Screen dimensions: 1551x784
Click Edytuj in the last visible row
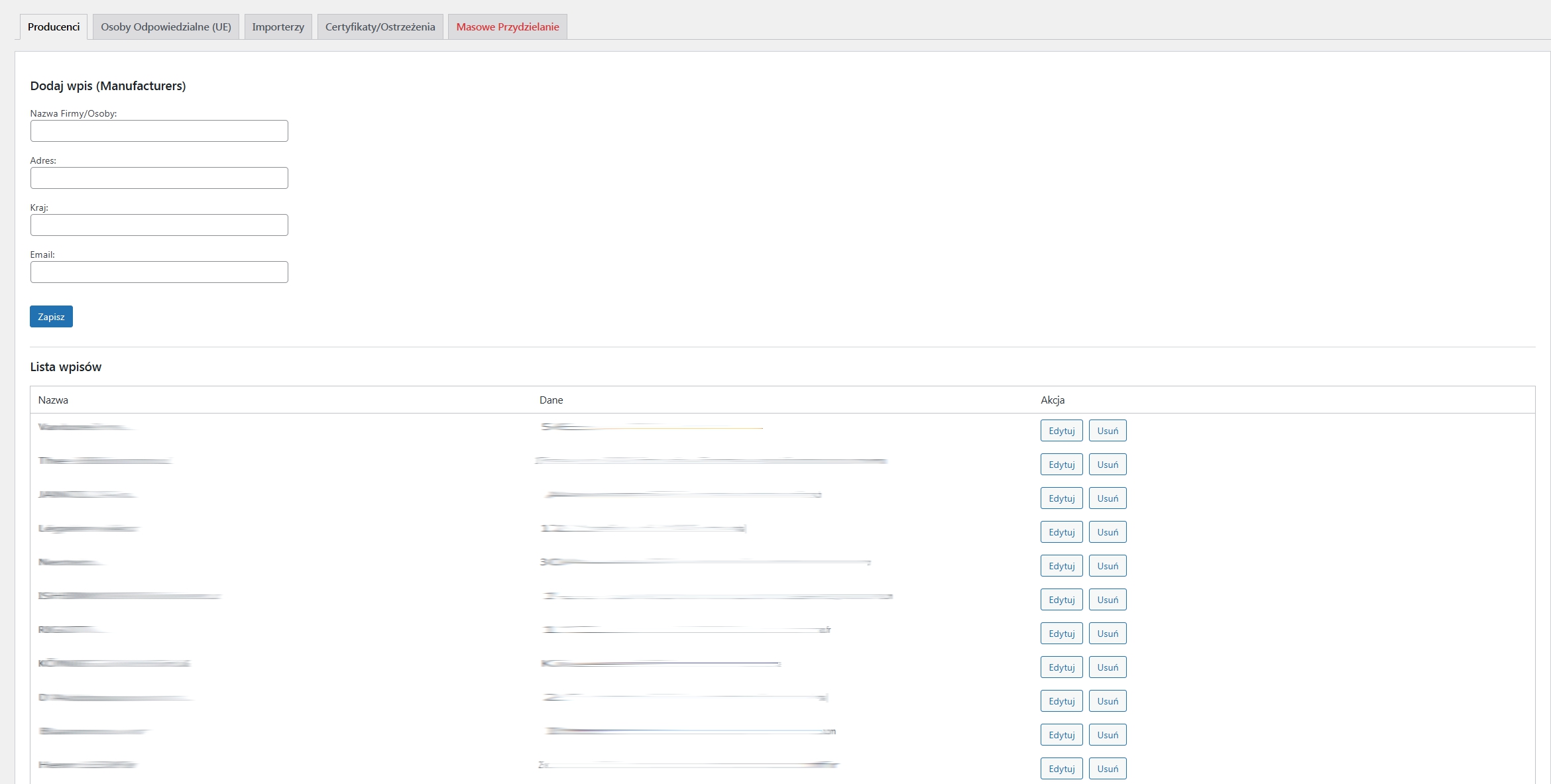click(x=1061, y=769)
